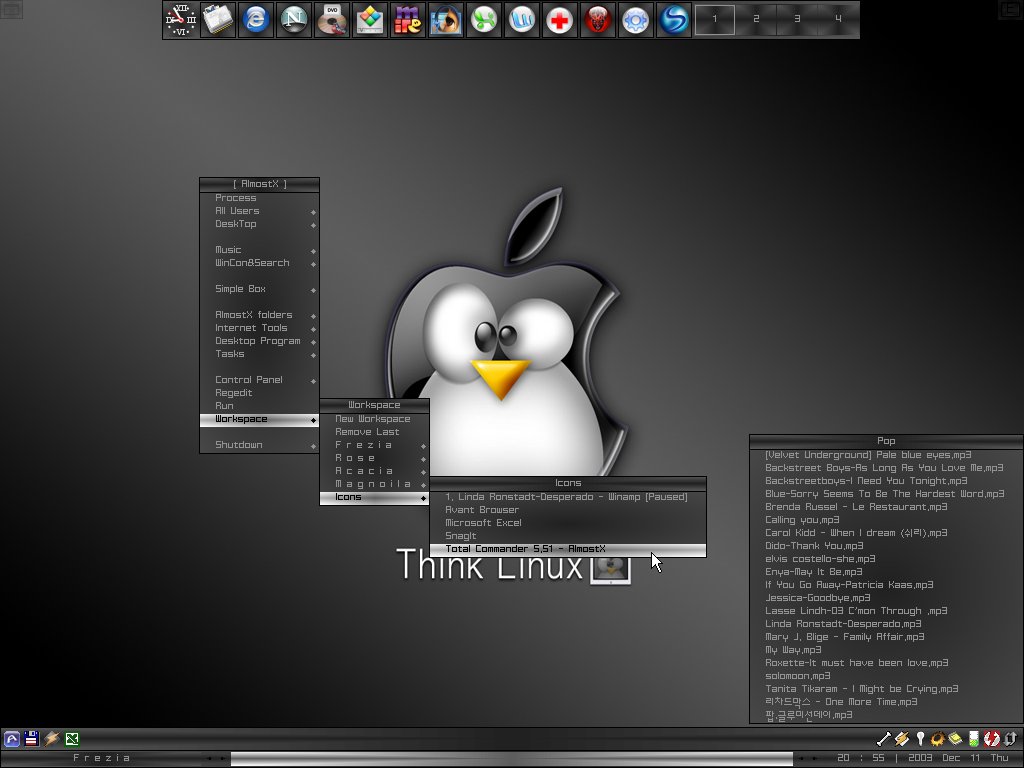Expand the Tasks submenu
Image resolution: width=1024 pixels, height=768 pixels.
coord(259,354)
